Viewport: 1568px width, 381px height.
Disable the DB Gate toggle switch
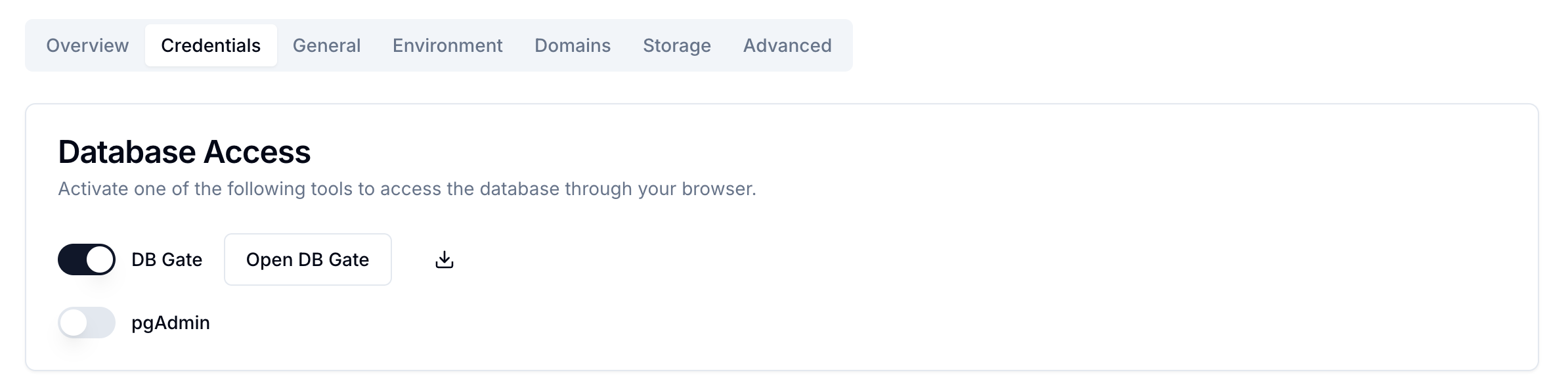(x=87, y=259)
